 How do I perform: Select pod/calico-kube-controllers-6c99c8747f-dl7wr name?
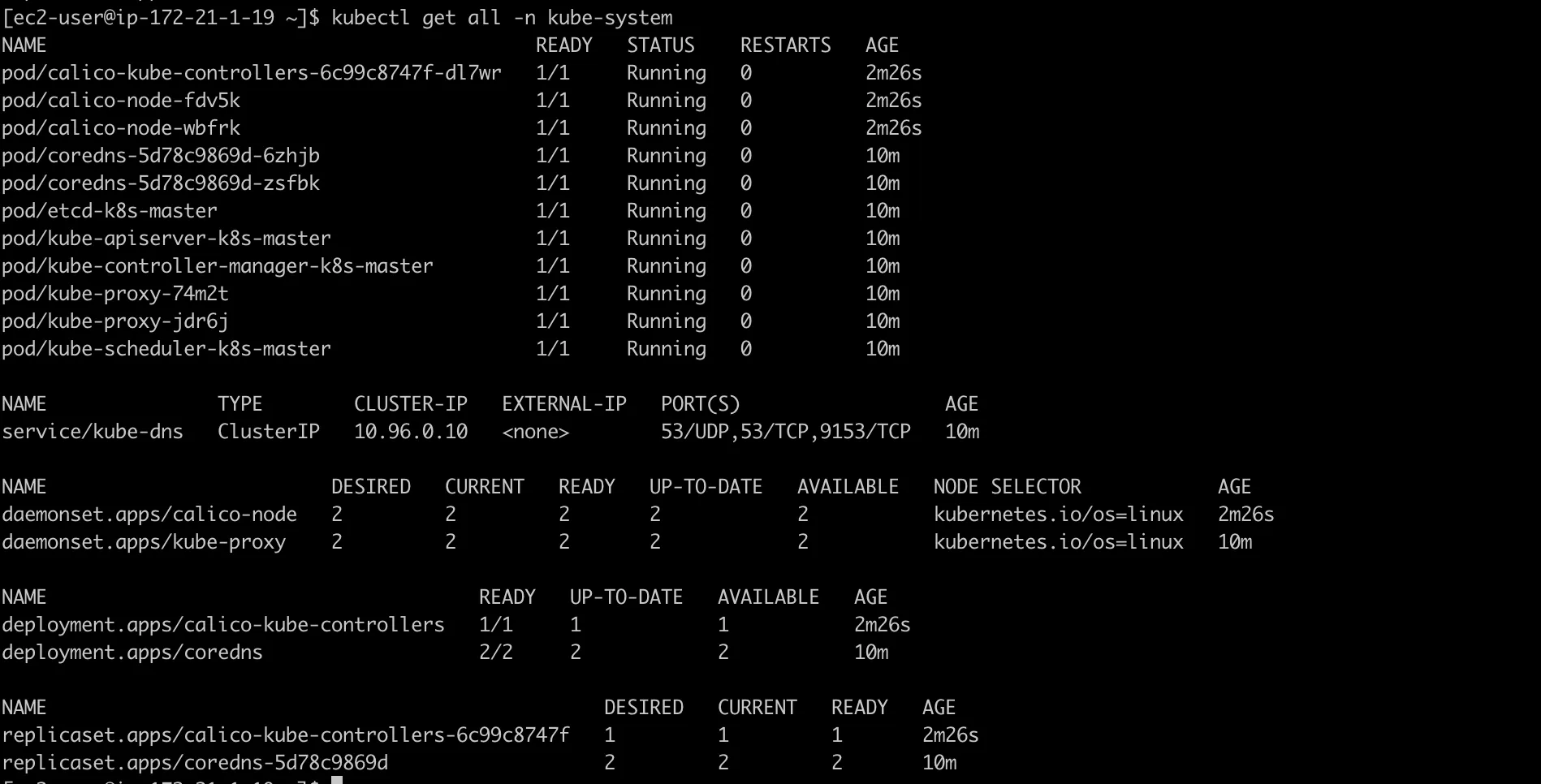tap(252, 73)
